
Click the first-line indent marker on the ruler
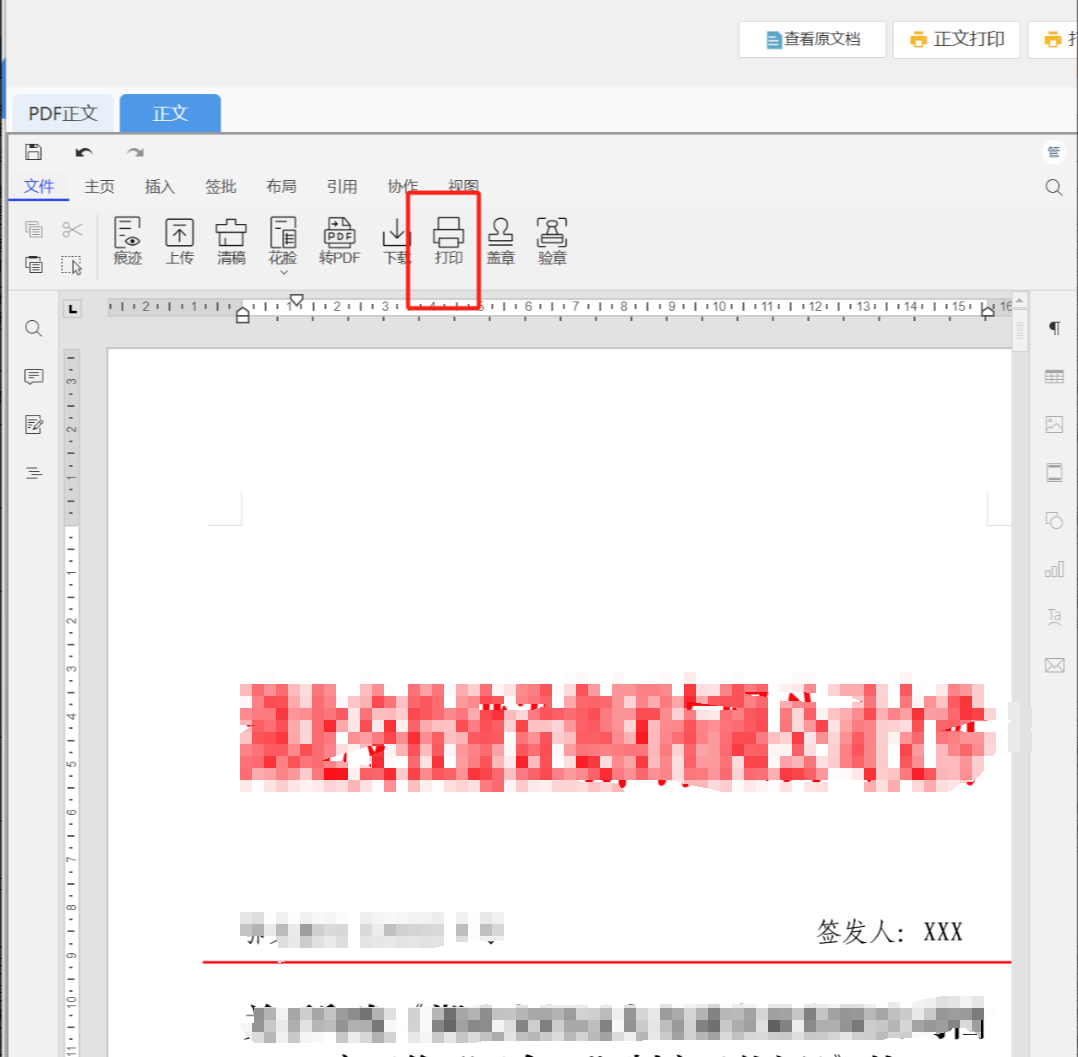point(296,297)
